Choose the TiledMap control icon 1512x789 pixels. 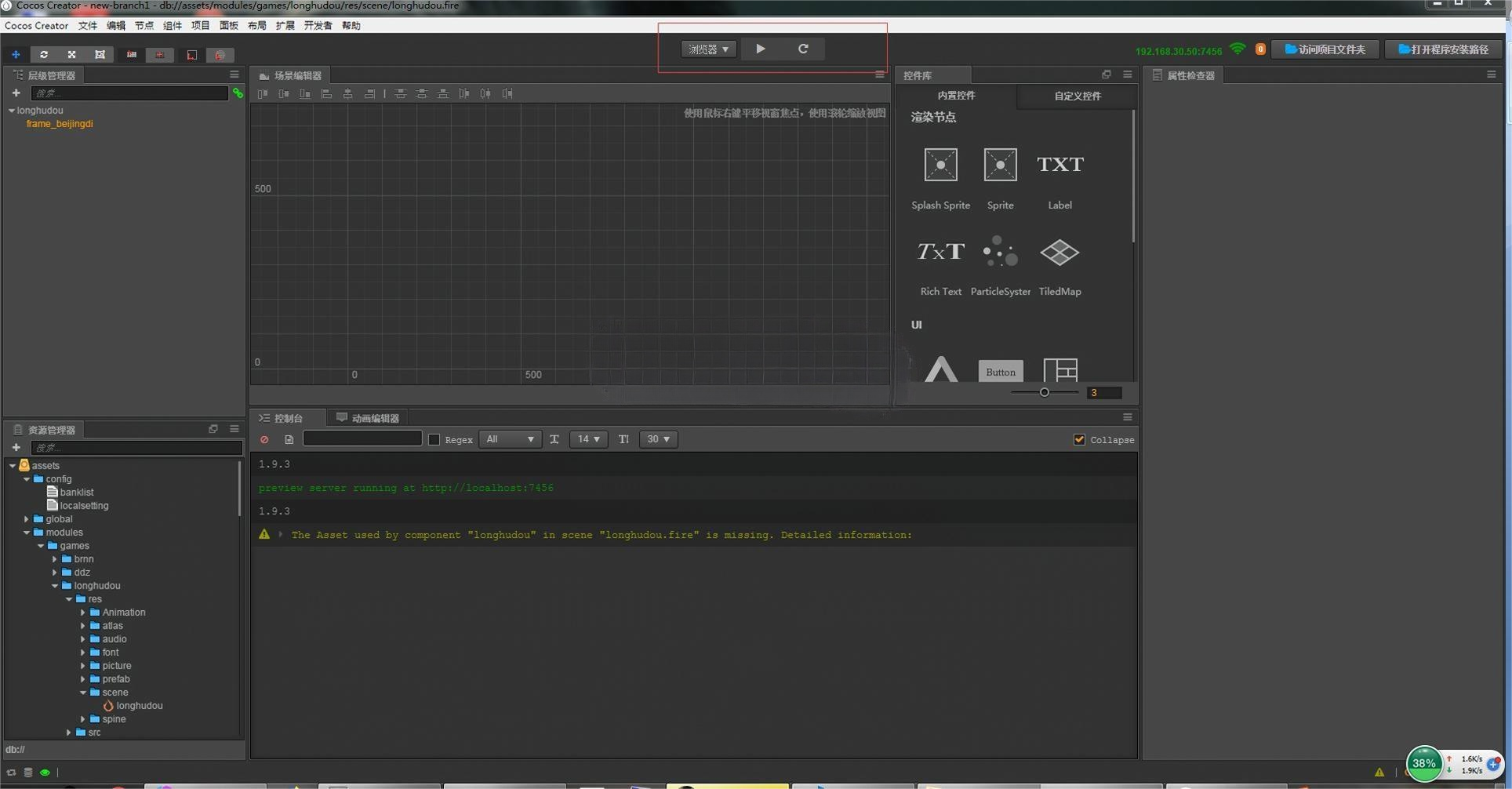coord(1059,253)
